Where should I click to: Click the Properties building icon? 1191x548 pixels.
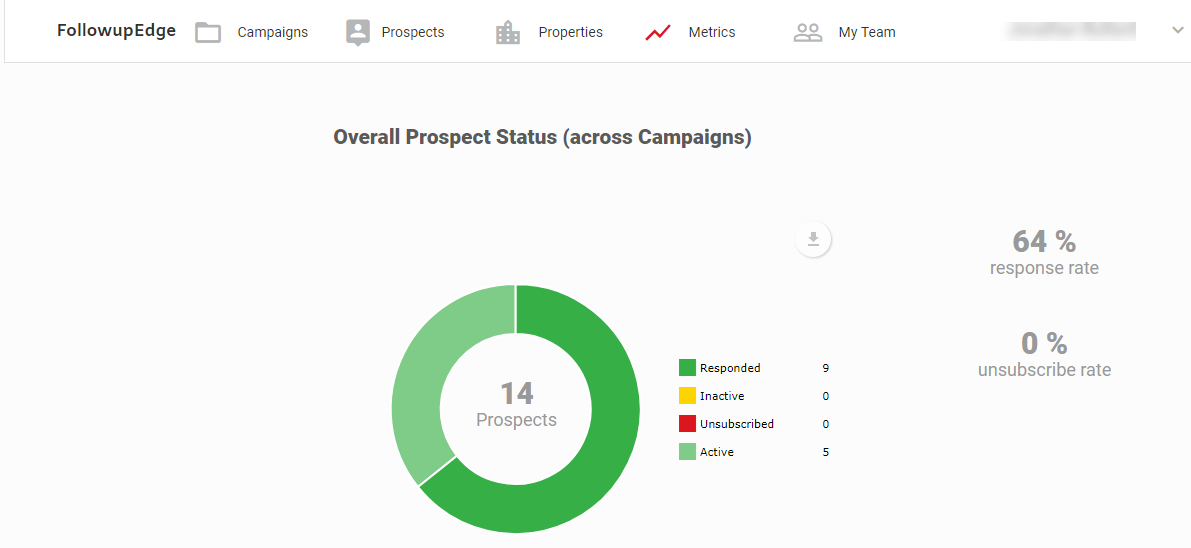(x=508, y=33)
